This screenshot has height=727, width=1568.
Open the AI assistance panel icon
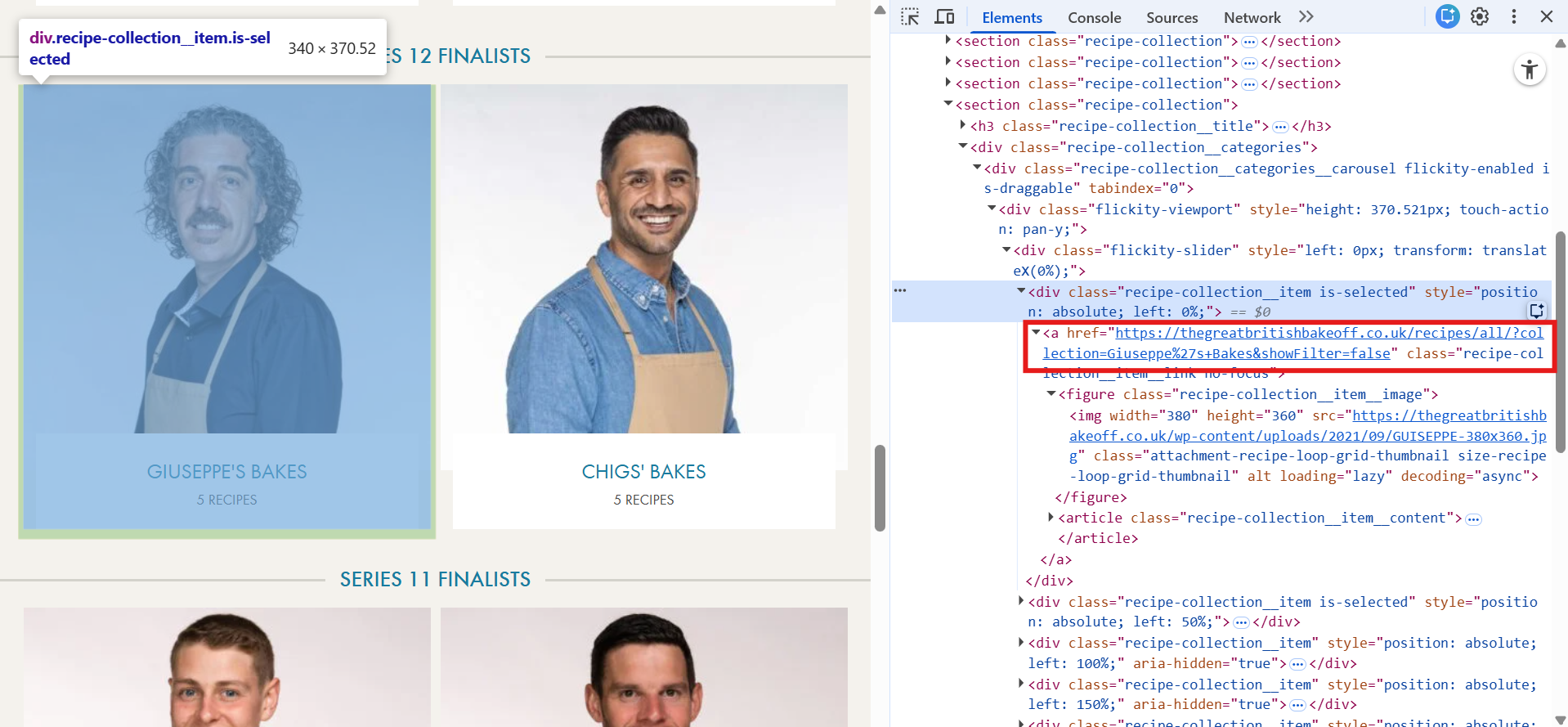pyautogui.click(x=1447, y=16)
